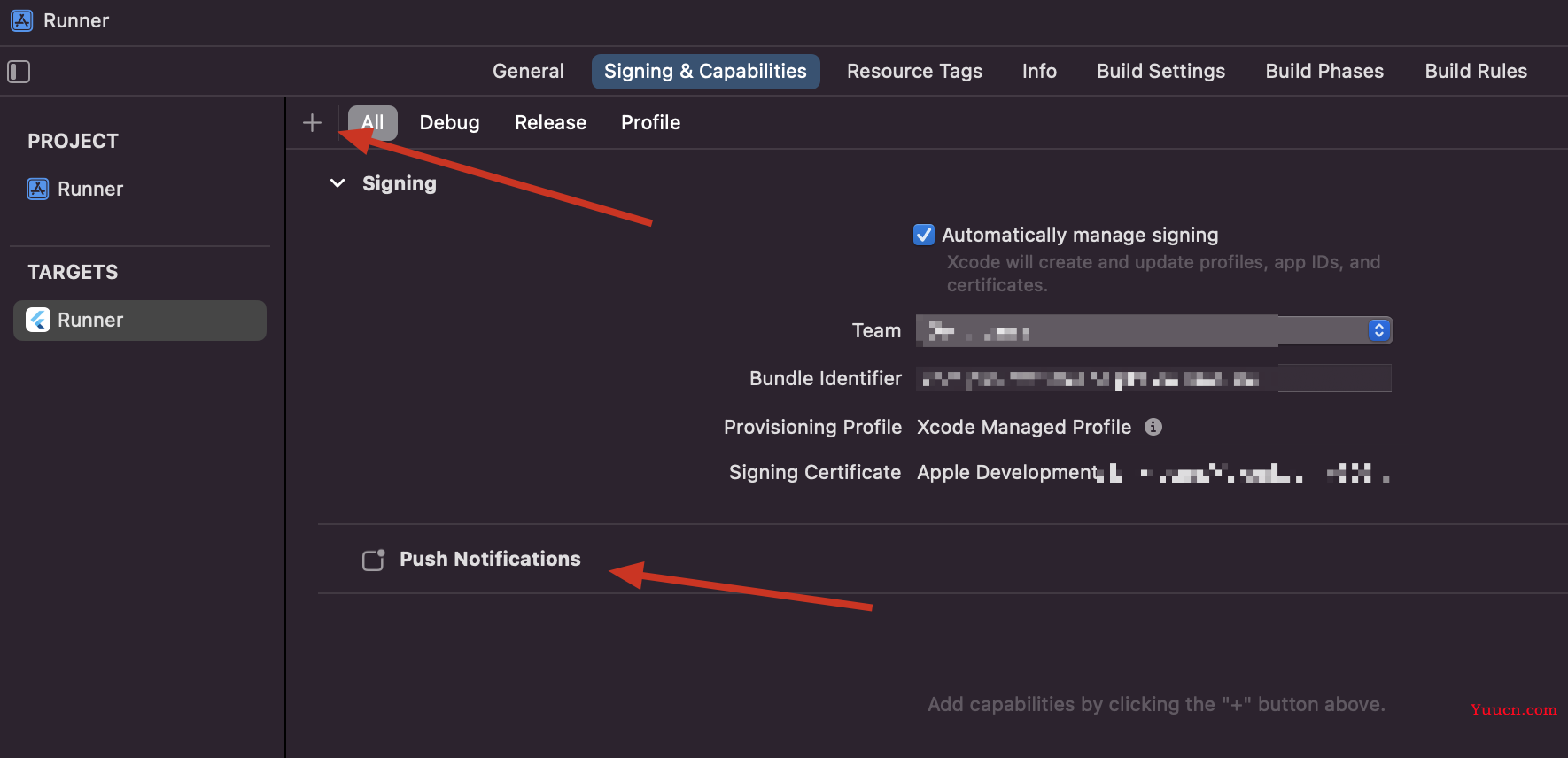The image size is (1568, 758).
Task: Select the Release configuration filter
Action: [x=550, y=122]
